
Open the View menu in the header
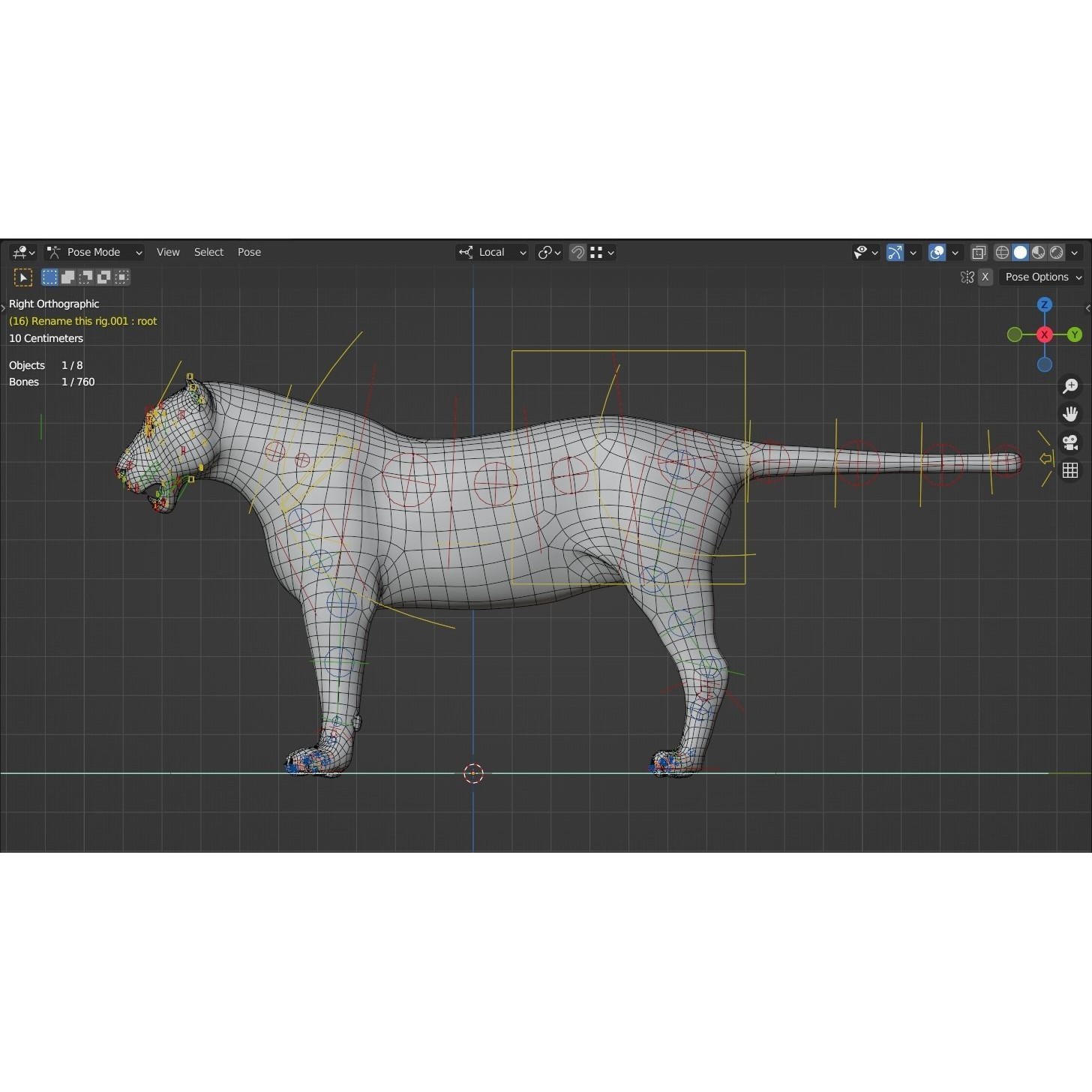pyautogui.click(x=168, y=252)
